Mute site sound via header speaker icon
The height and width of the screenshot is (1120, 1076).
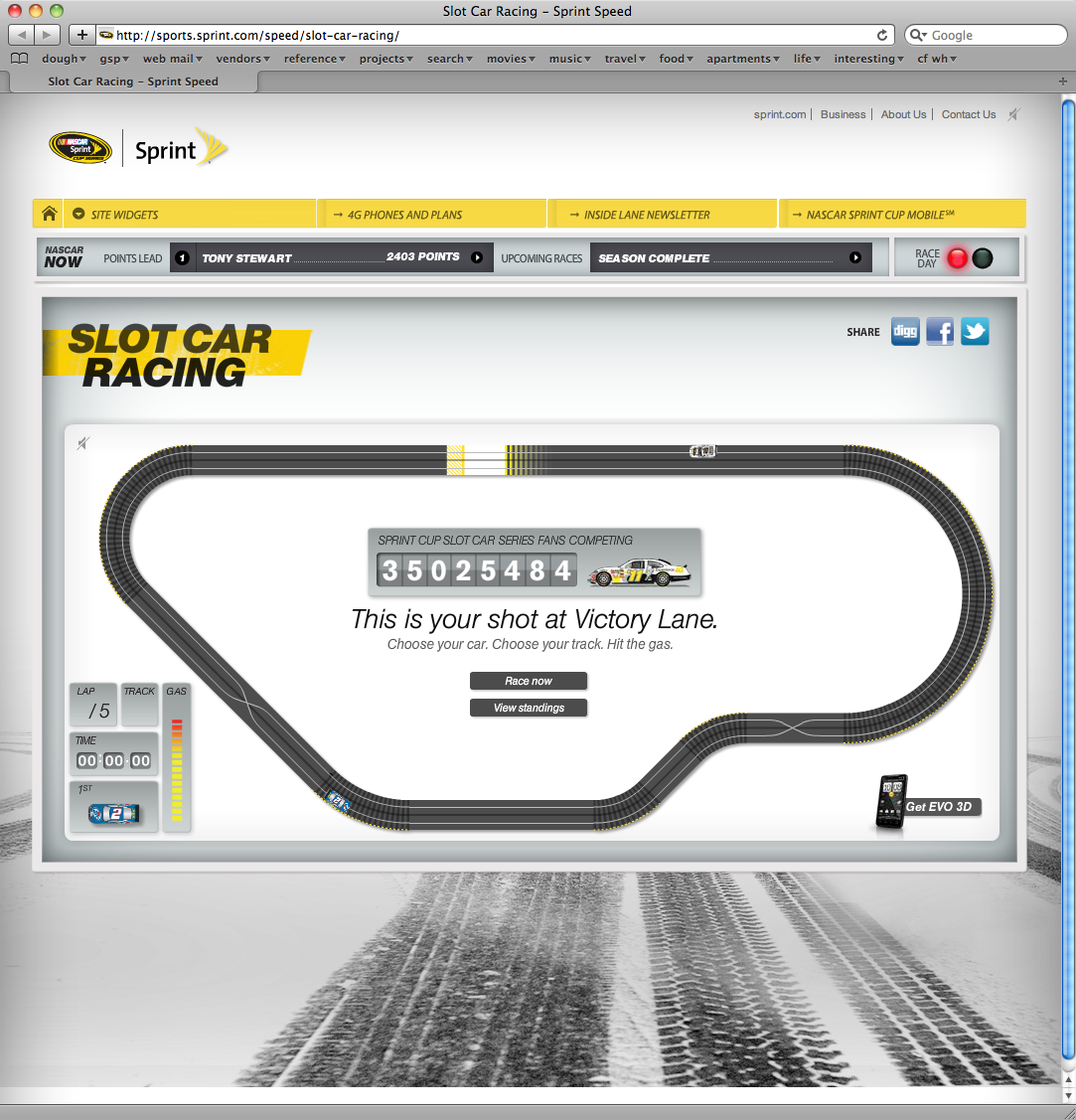tap(1013, 114)
